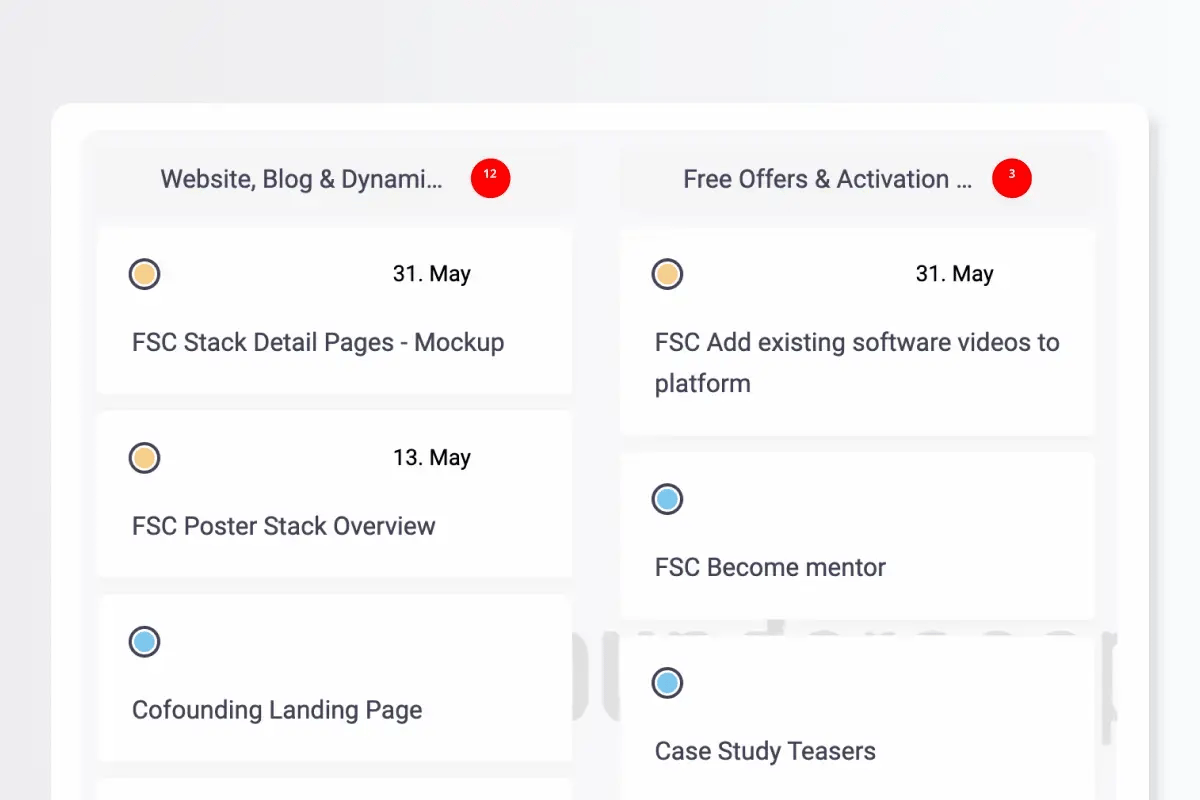This screenshot has width=1200, height=800.
Task: Select the partially visible card below Cofounding Landing Page
Action: (x=334, y=789)
